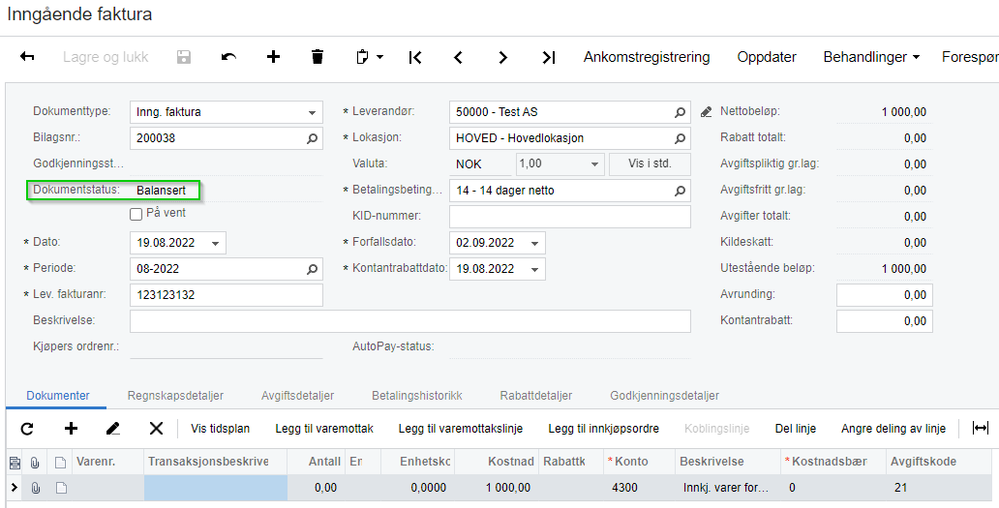999x508 pixels.
Task: Go to previous record icon
Action: coord(458,57)
